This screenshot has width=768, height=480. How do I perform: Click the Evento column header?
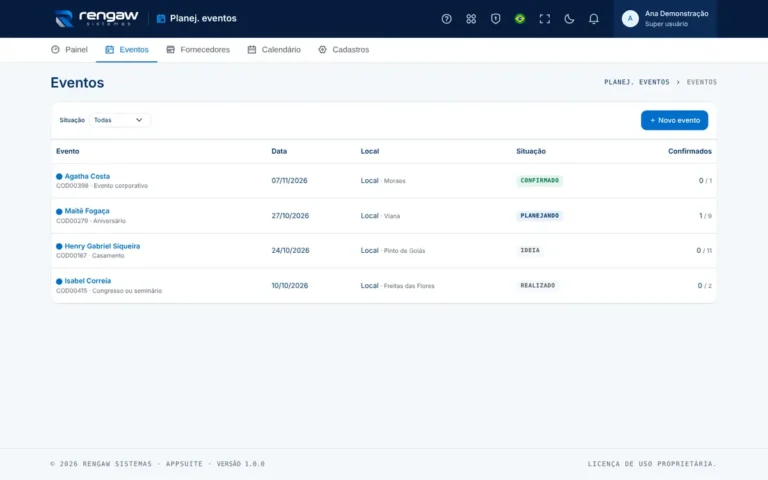(68, 151)
